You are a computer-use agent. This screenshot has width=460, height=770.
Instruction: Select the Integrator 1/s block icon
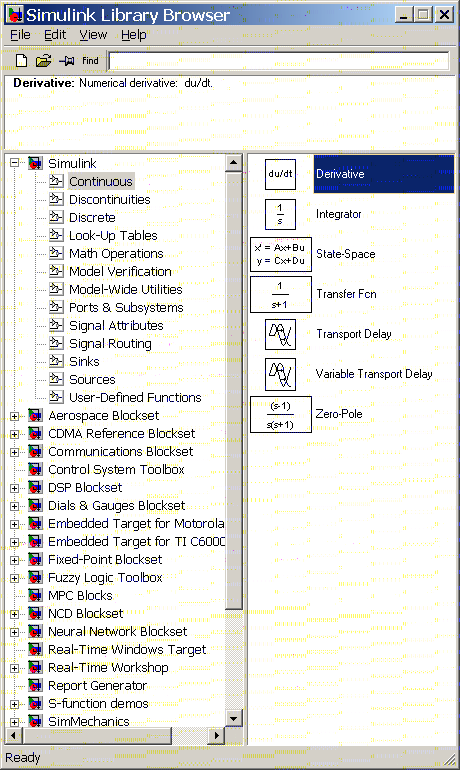pos(280,214)
